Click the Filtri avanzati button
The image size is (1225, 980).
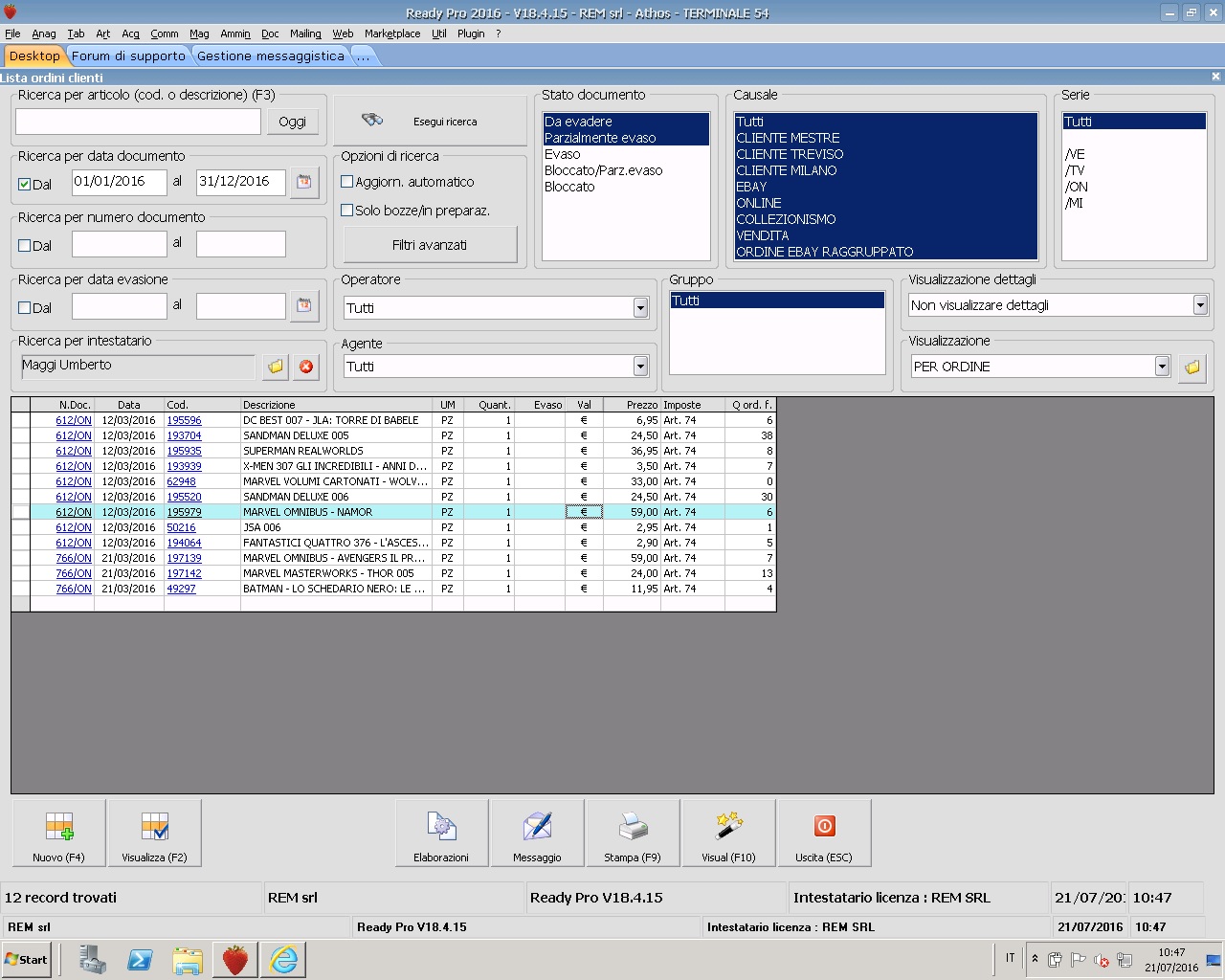click(x=430, y=245)
